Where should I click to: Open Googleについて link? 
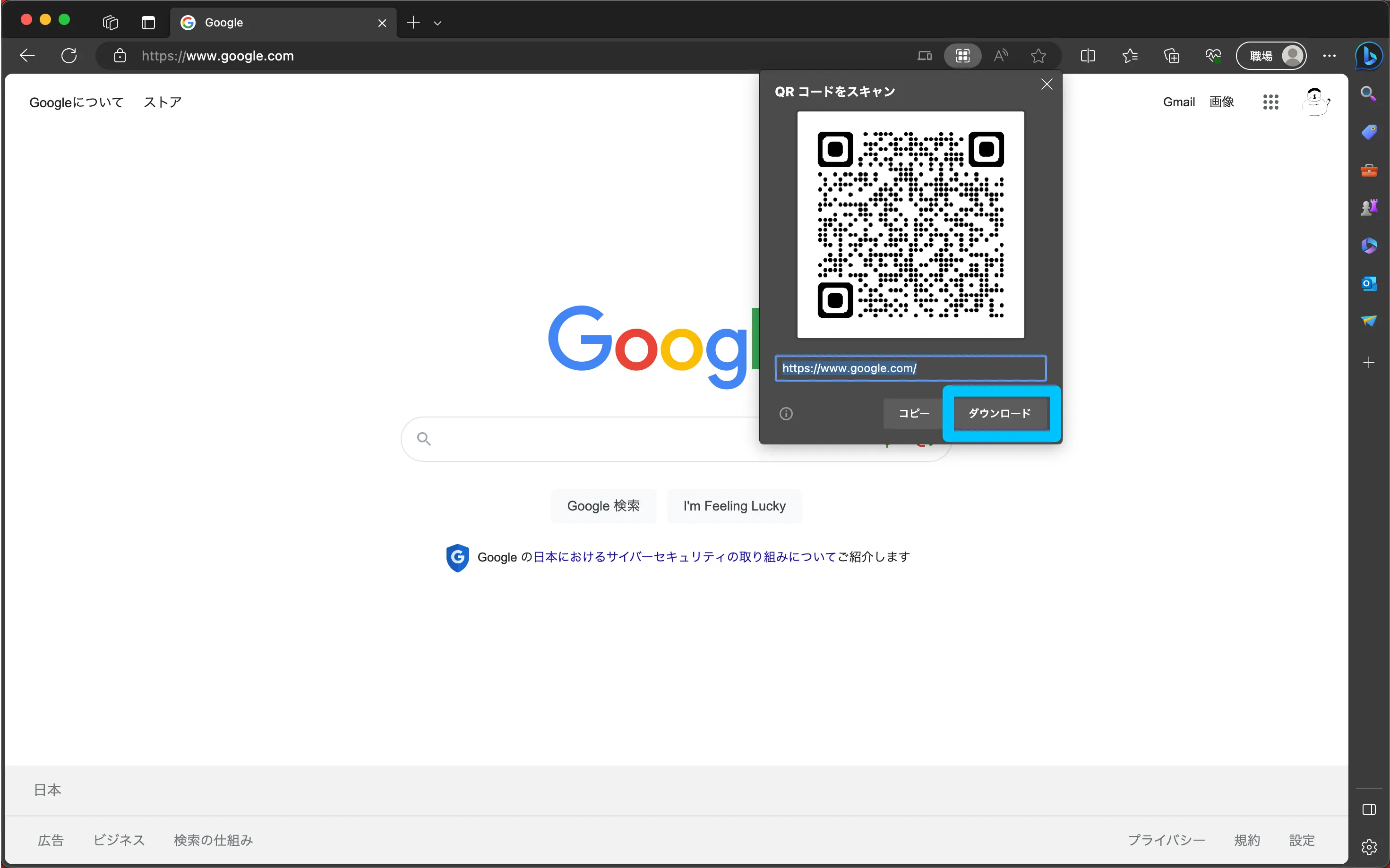click(77, 102)
